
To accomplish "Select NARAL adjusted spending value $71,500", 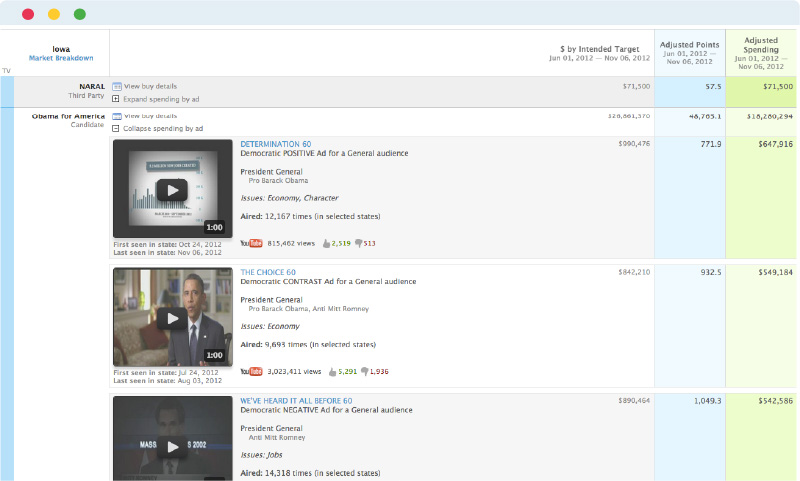I will (x=778, y=87).
